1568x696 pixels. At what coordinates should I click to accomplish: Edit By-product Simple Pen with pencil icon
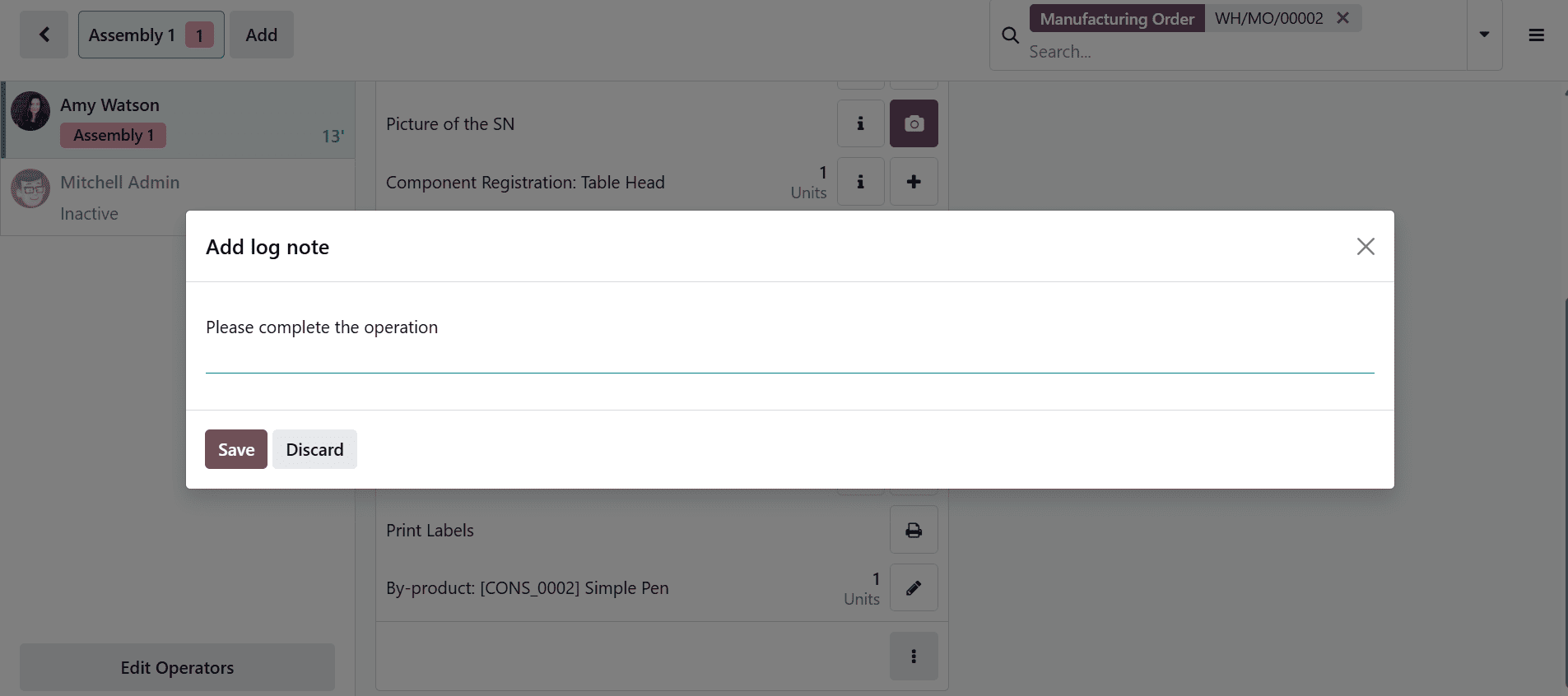[x=914, y=587]
